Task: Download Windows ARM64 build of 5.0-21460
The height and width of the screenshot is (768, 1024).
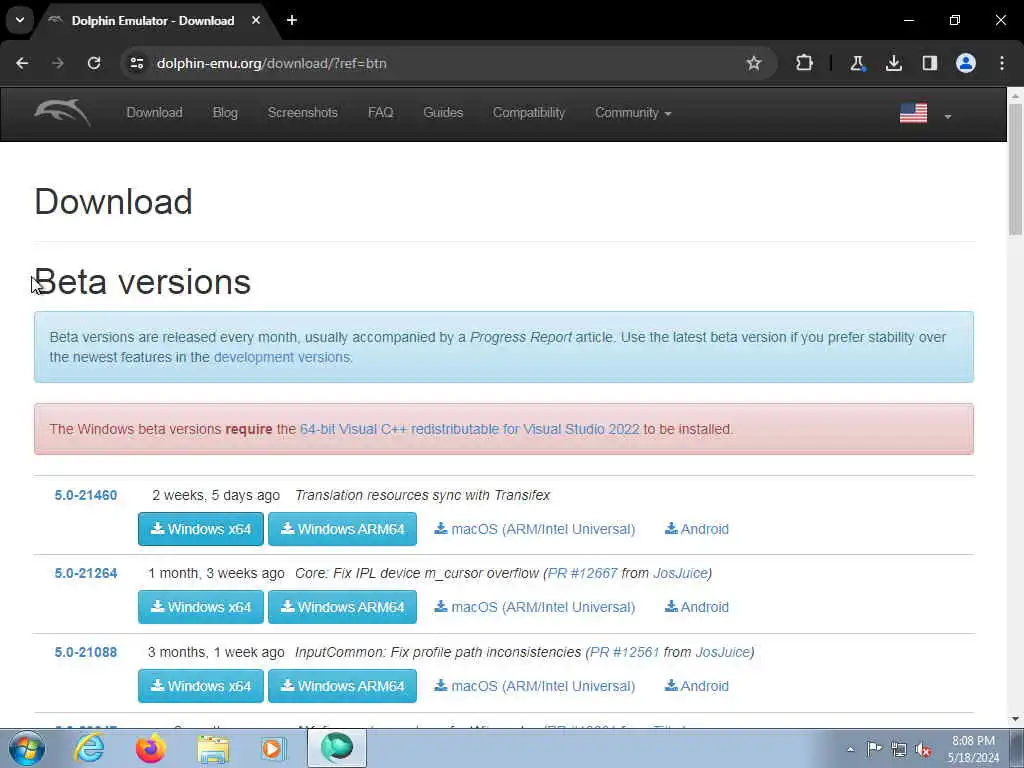Action: pos(342,529)
